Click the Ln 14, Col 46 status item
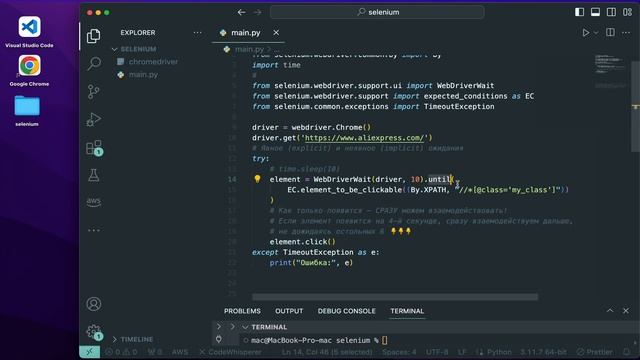The height and width of the screenshot is (360, 640). tap(327, 352)
